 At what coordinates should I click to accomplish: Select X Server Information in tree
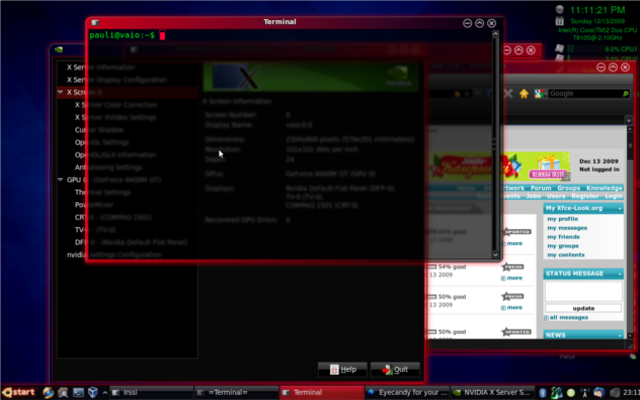pos(101,67)
